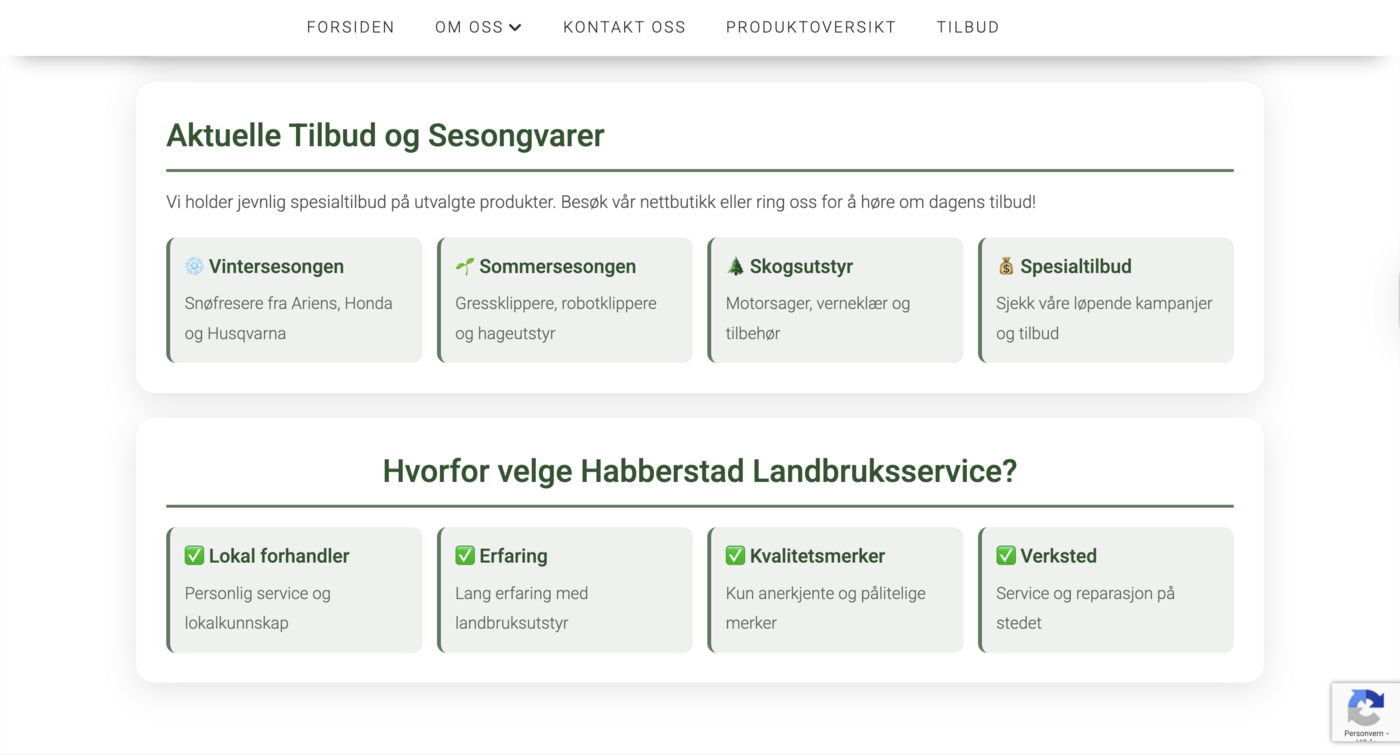Click the Vintersesongen card heading

click(276, 266)
